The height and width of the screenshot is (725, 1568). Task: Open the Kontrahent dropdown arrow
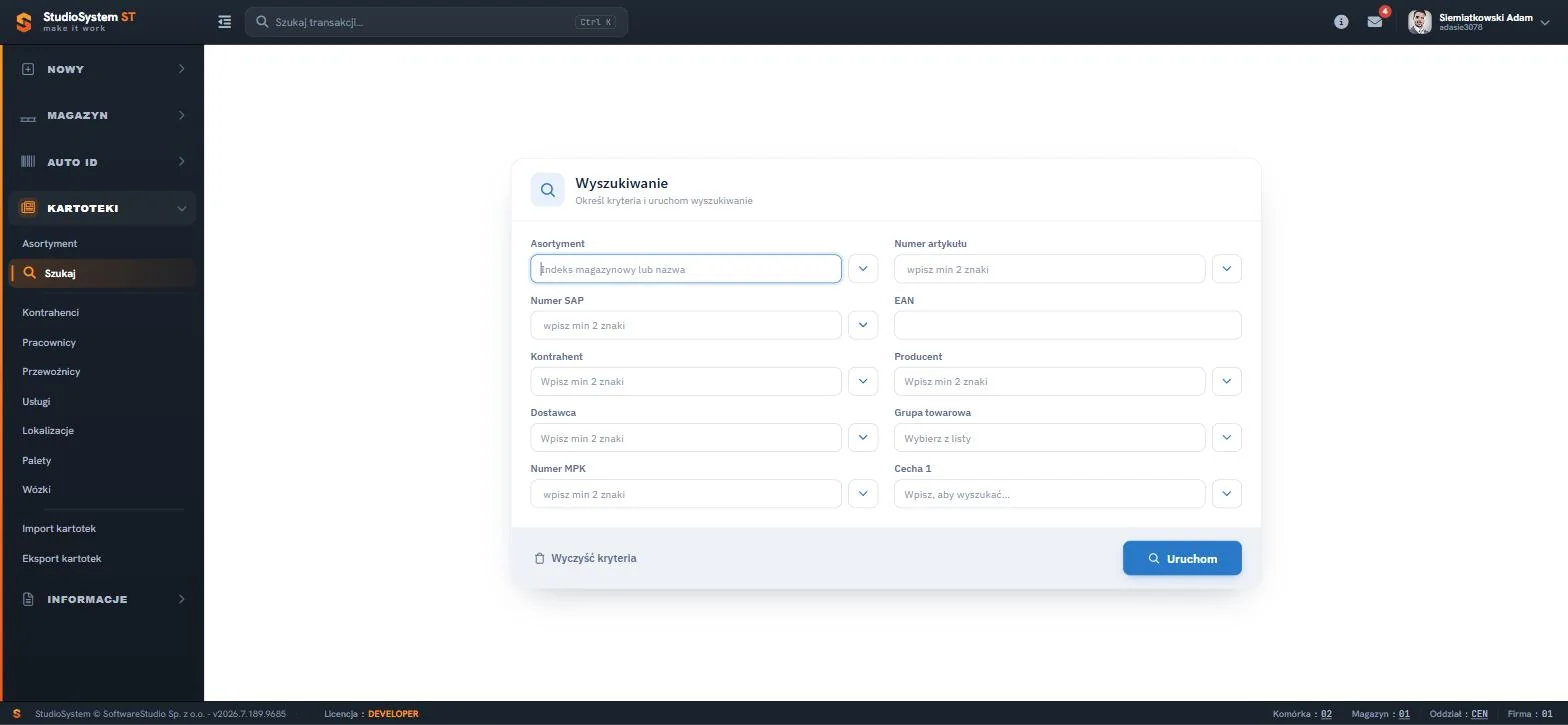click(x=863, y=381)
